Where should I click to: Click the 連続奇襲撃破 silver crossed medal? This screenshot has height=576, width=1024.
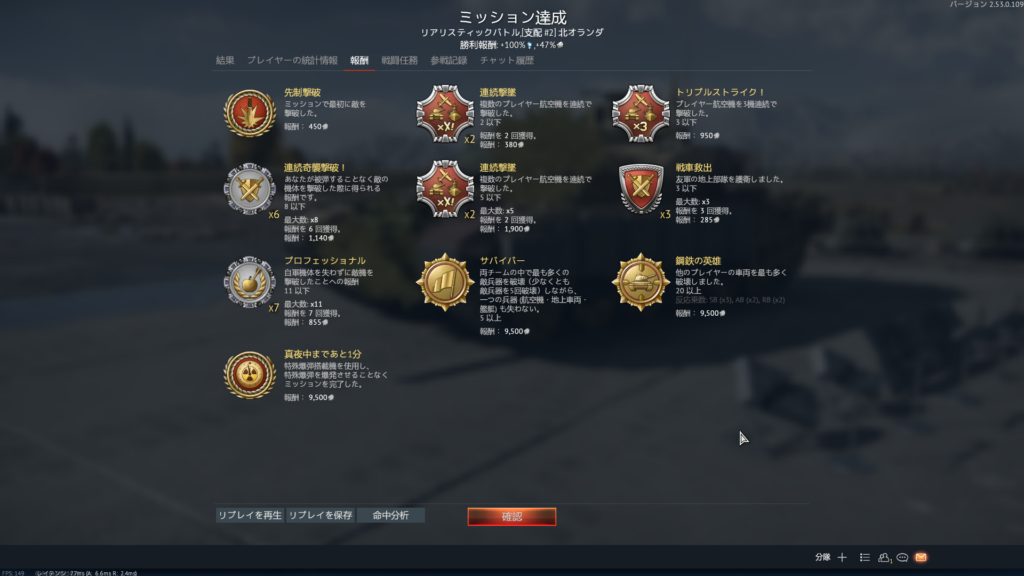coord(249,189)
